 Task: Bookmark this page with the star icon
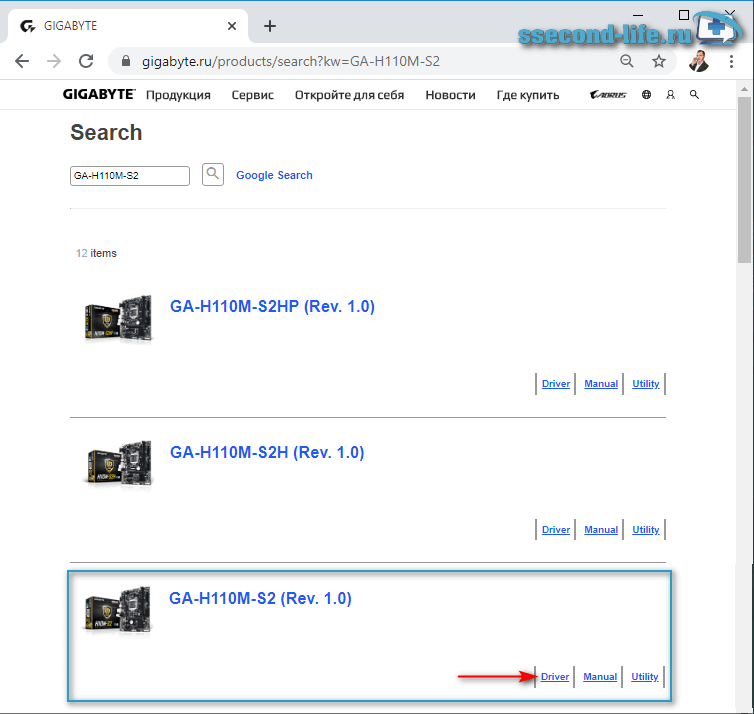coord(658,61)
